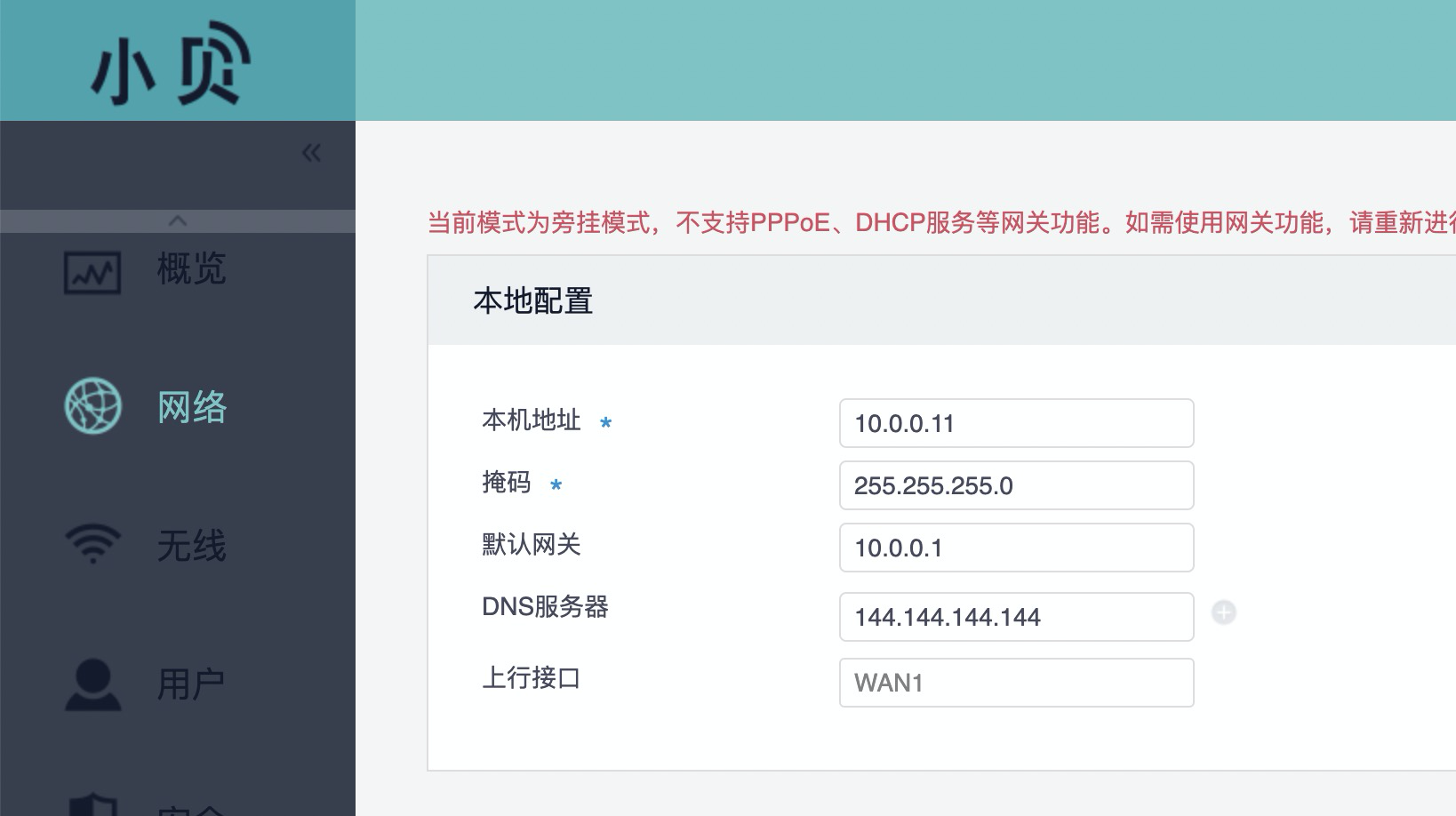Go to 网络 menu item
This screenshot has width=1456, height=816.
point(192,407)
